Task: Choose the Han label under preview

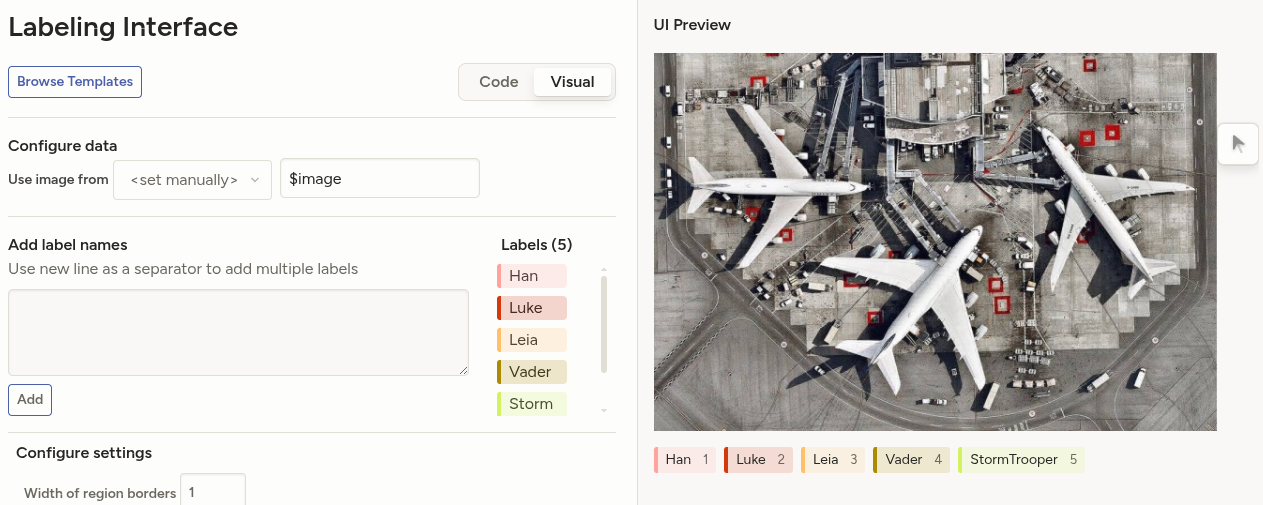Action: 685,460
